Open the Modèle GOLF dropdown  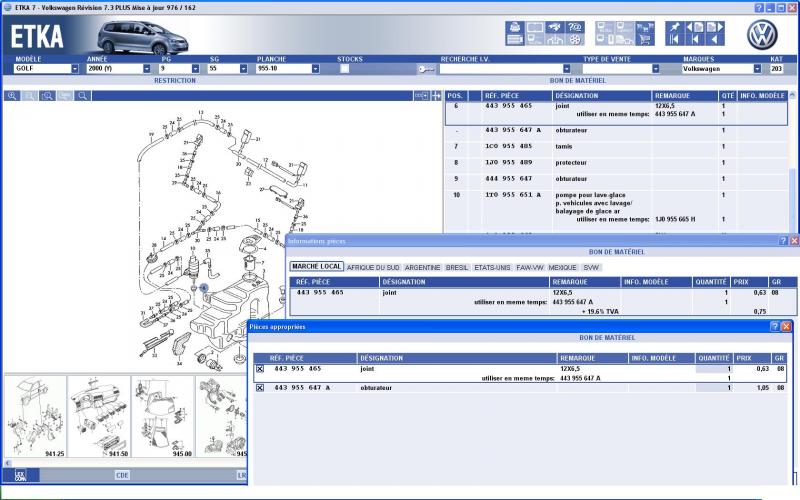click(x=75, y=69)
